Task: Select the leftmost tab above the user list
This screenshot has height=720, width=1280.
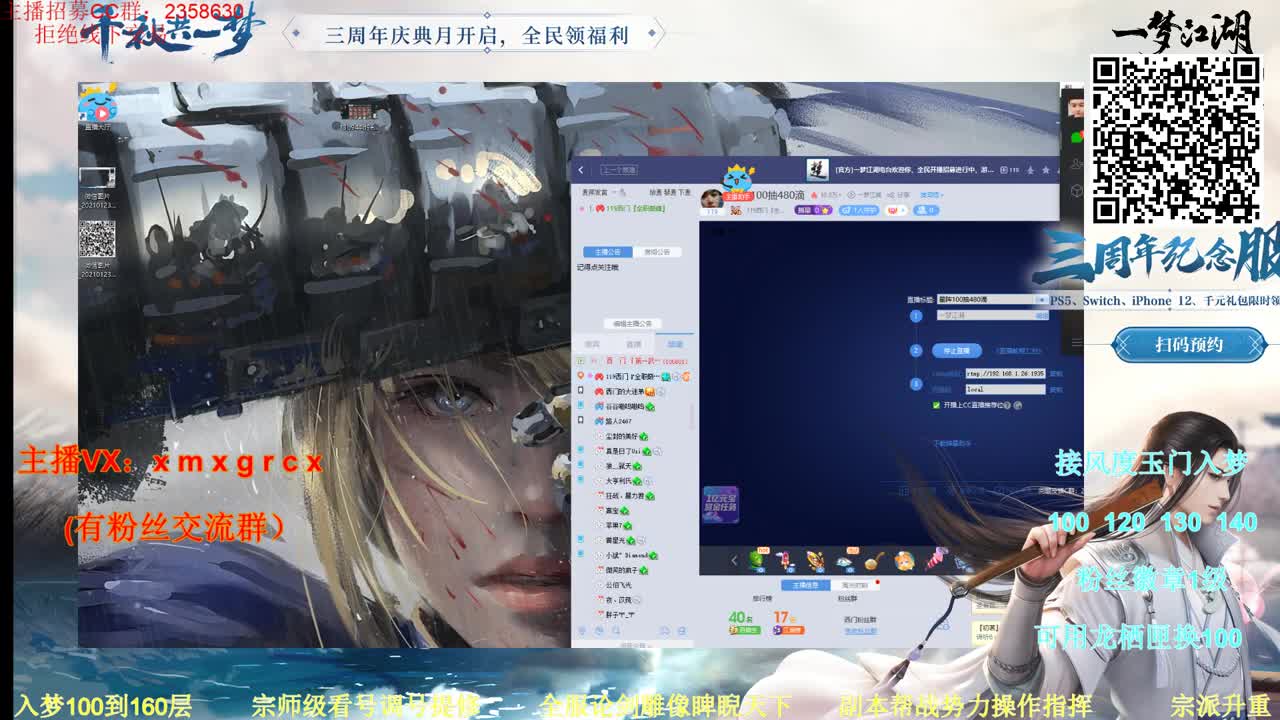Action: (592, 344)
